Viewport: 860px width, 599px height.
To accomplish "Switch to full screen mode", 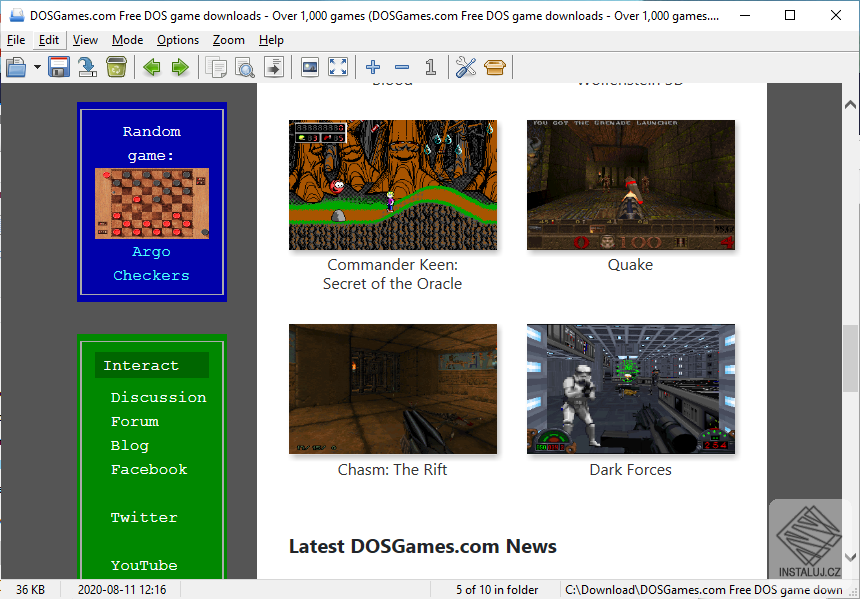I will (337, 67).
